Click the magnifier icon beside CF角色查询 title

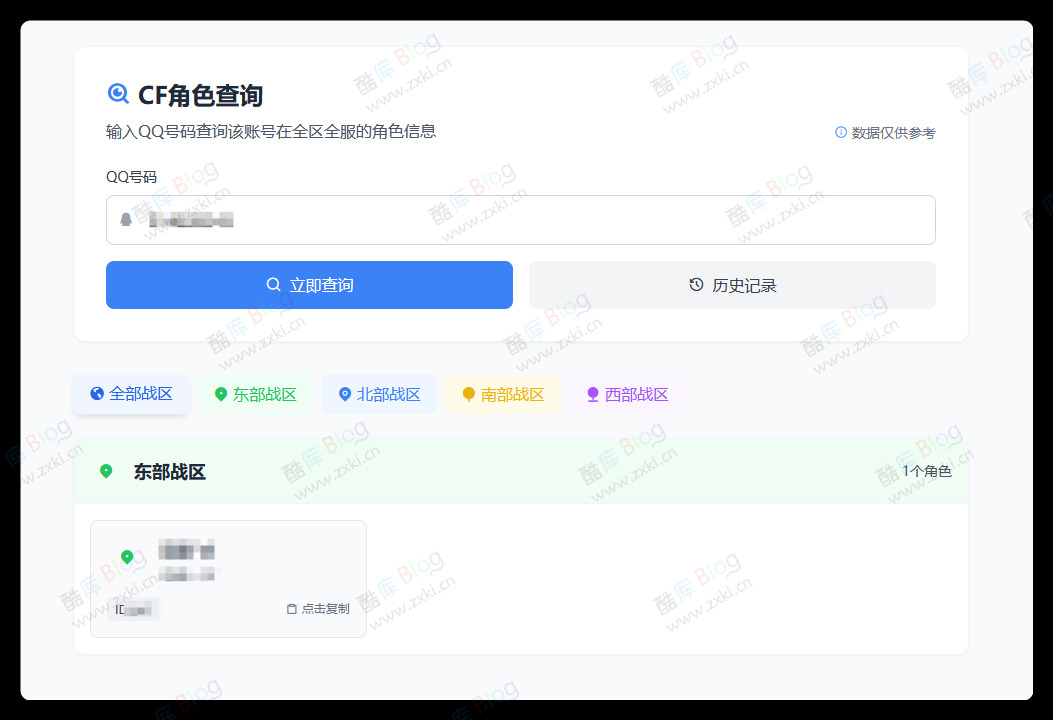(x=117, y=93)
